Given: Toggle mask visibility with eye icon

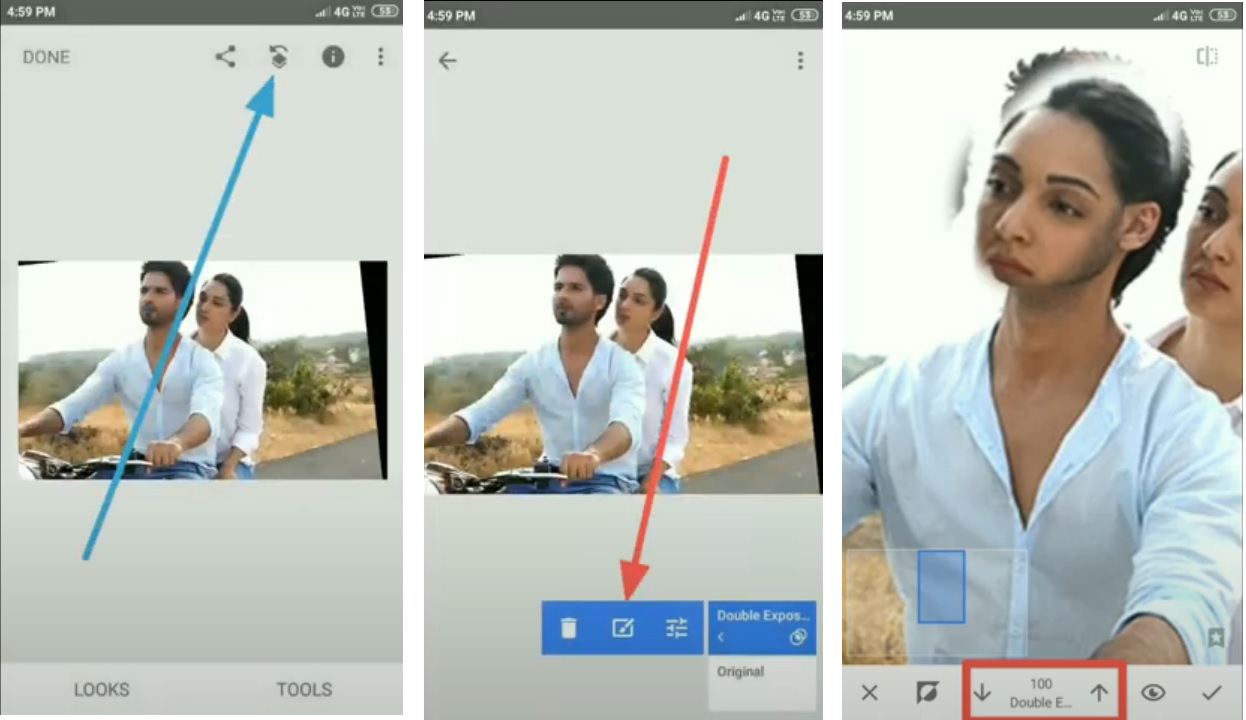Looking at the screenshot, I should tap(1153, 692).
